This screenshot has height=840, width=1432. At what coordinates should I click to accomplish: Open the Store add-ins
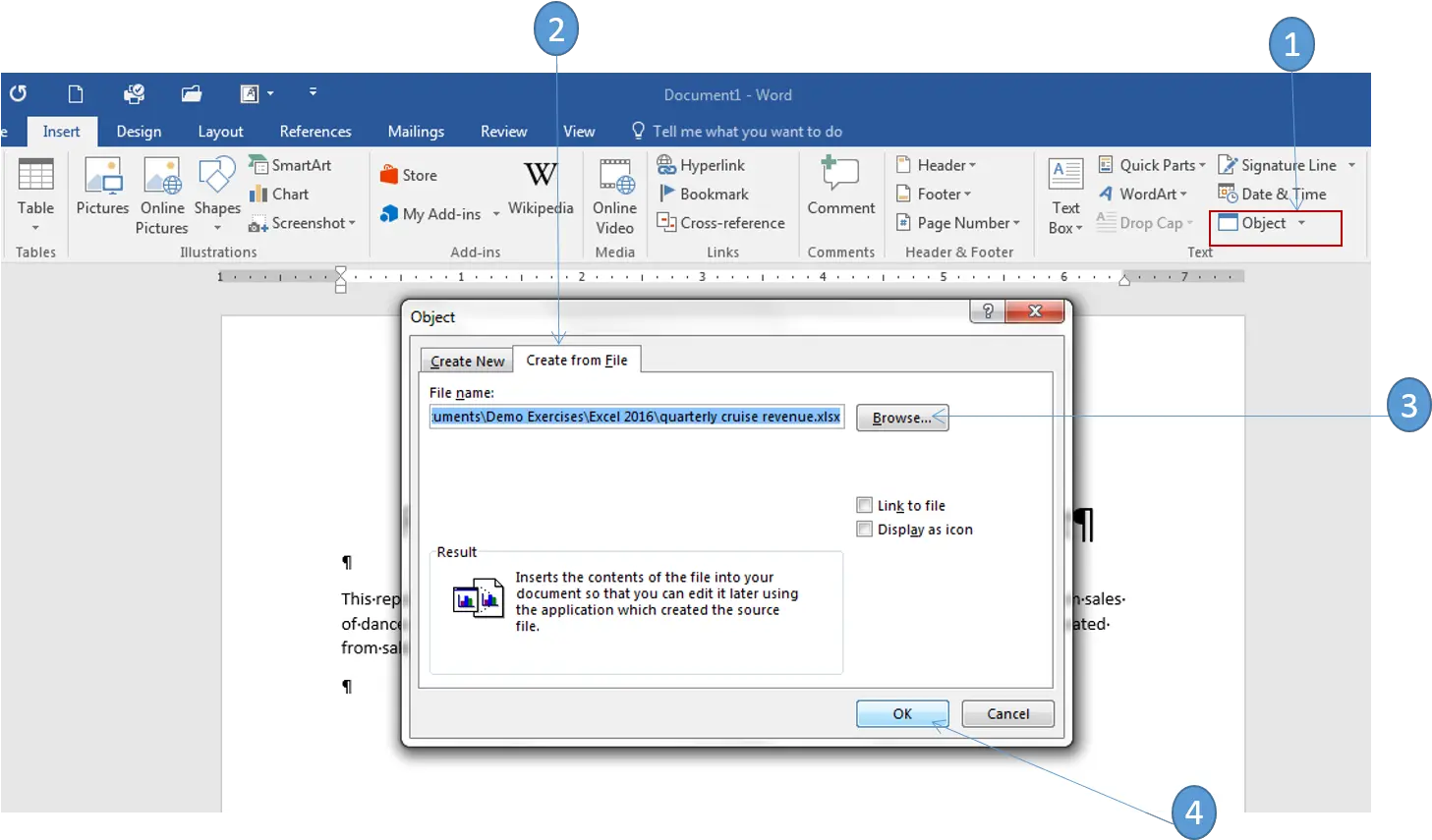tap(409, 175)
